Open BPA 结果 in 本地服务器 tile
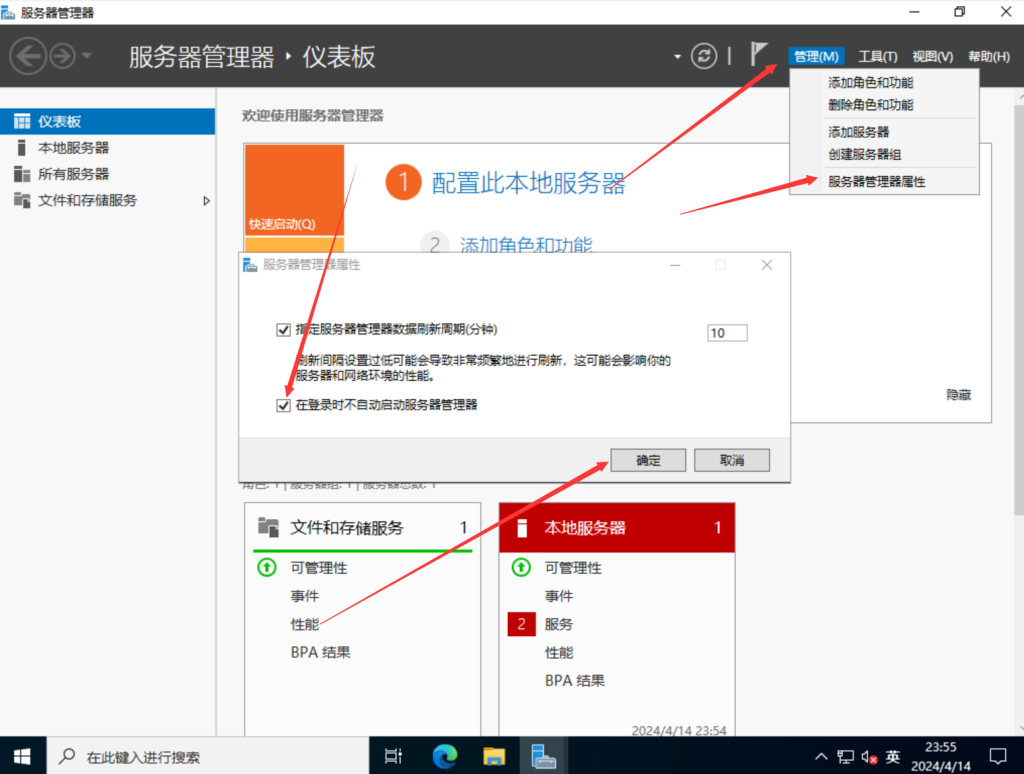Screen dimensions: 1024x774 click(x=575, y=681)
